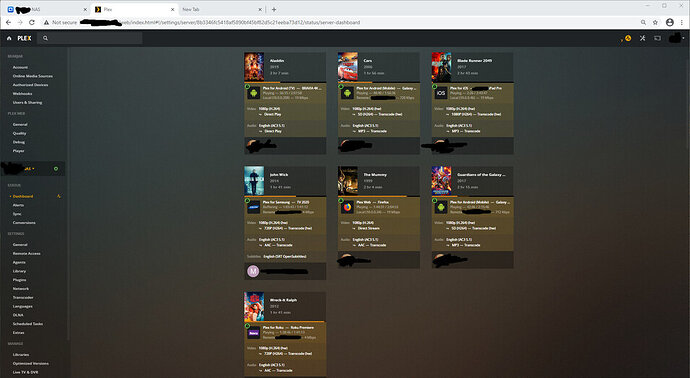Open Chrome's three-dot menu
The width and height of the screenshot is (690, 378).
[x=682, y=22]
